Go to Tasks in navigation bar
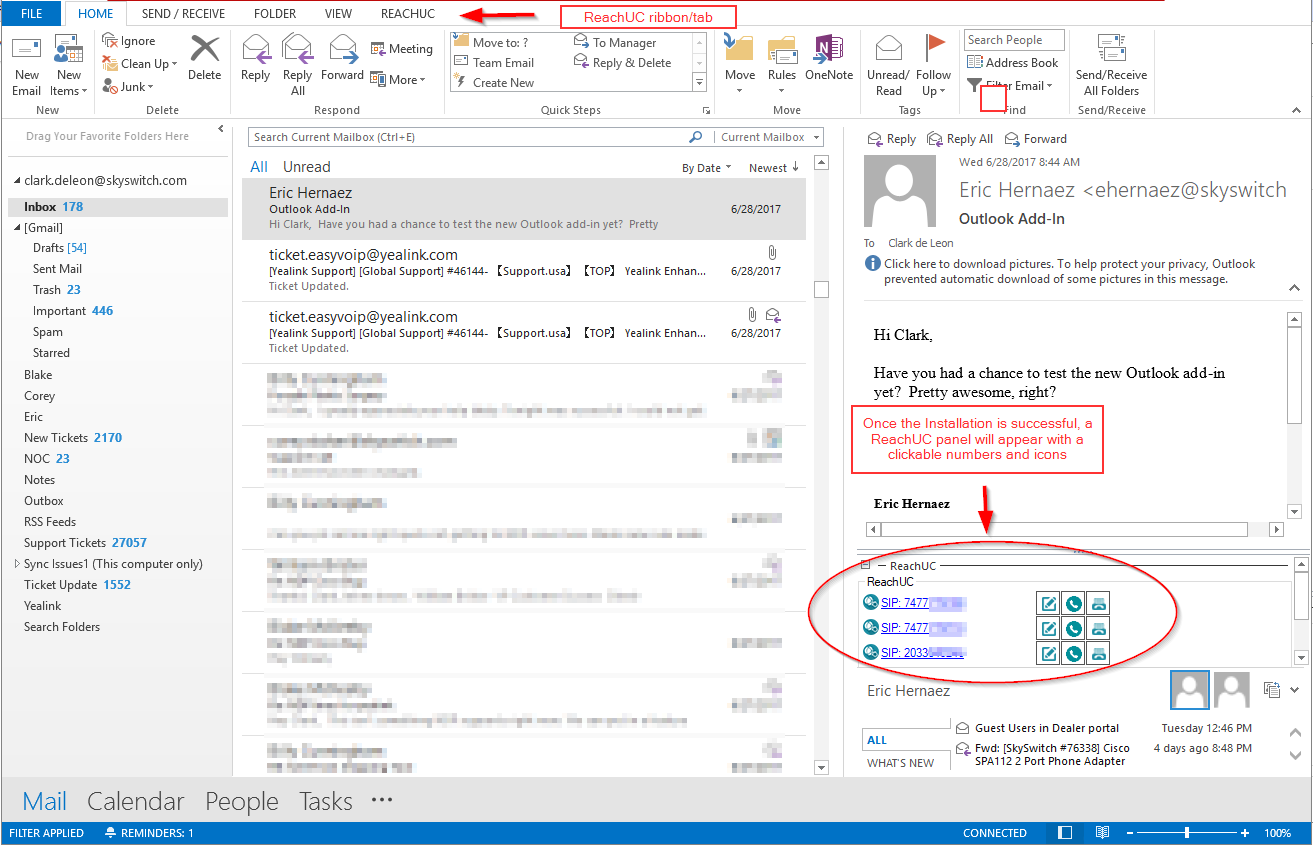Screen dimensions: 1313x845 pos(326,801)
